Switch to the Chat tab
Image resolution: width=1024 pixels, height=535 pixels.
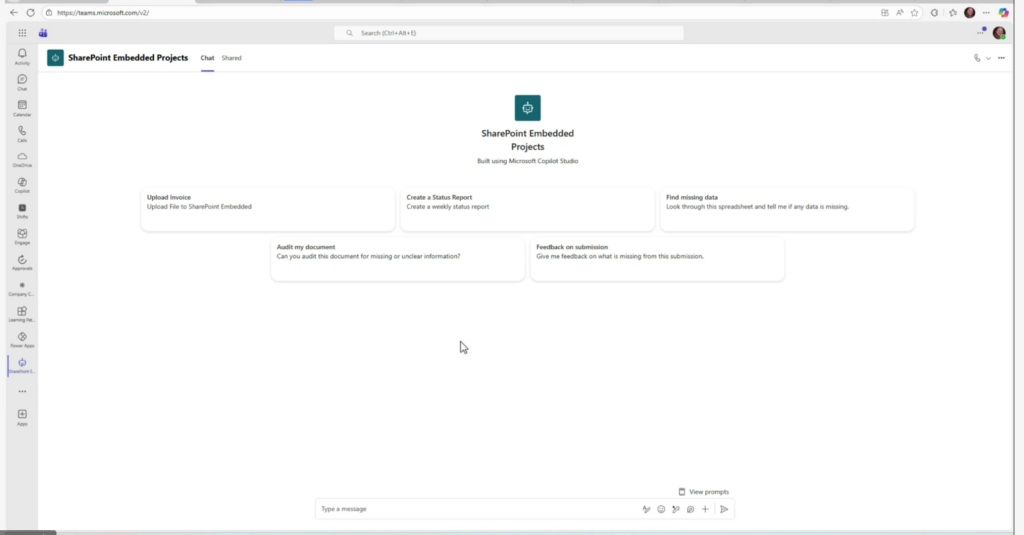point(207,58)
